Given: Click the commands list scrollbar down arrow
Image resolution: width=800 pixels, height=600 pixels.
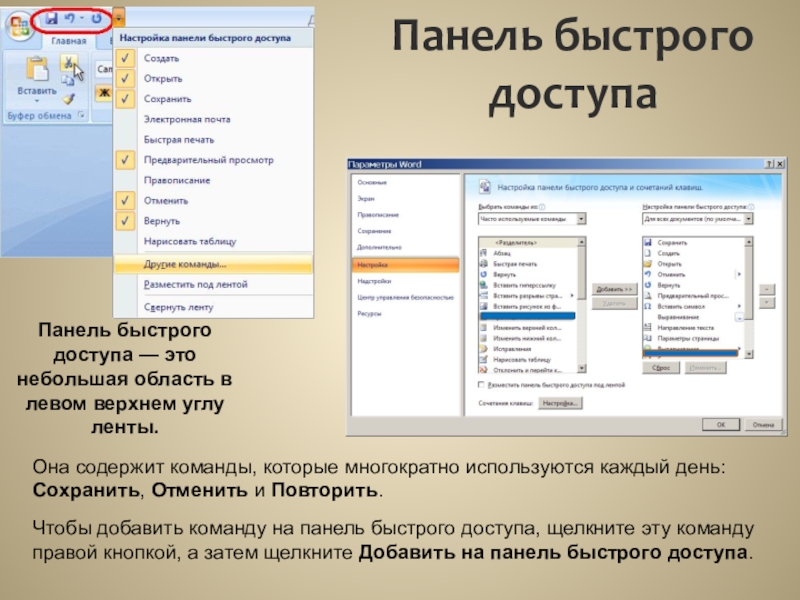Looking at the screenshot, I should [x=581, y=368].
